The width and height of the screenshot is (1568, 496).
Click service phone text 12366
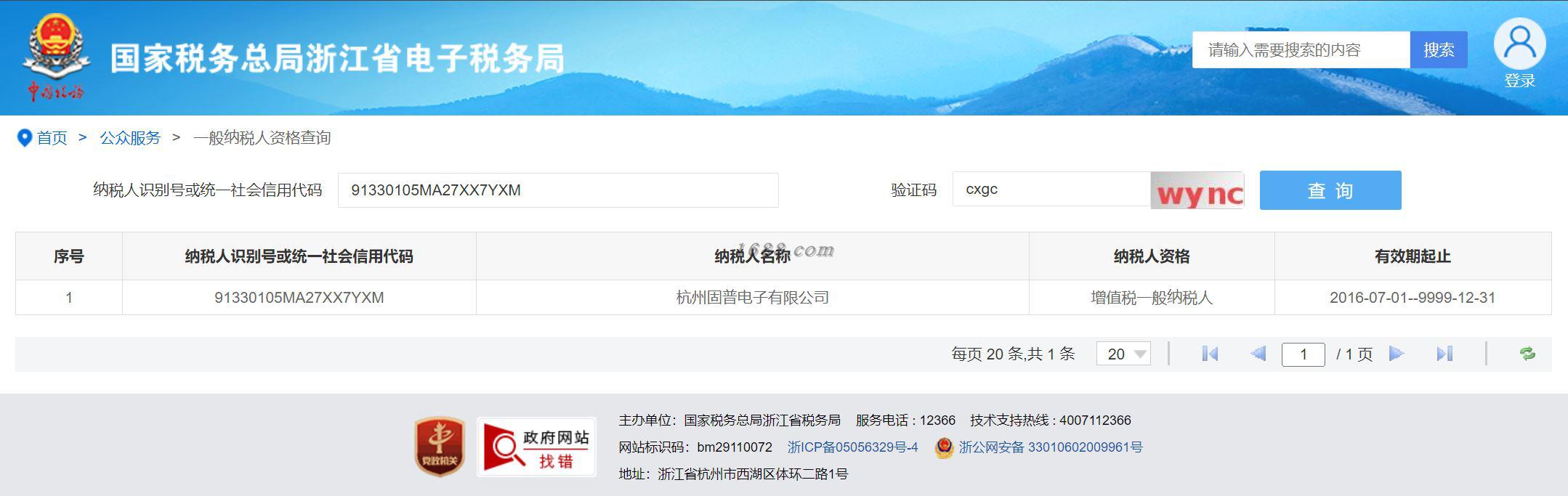pos(937,420)
